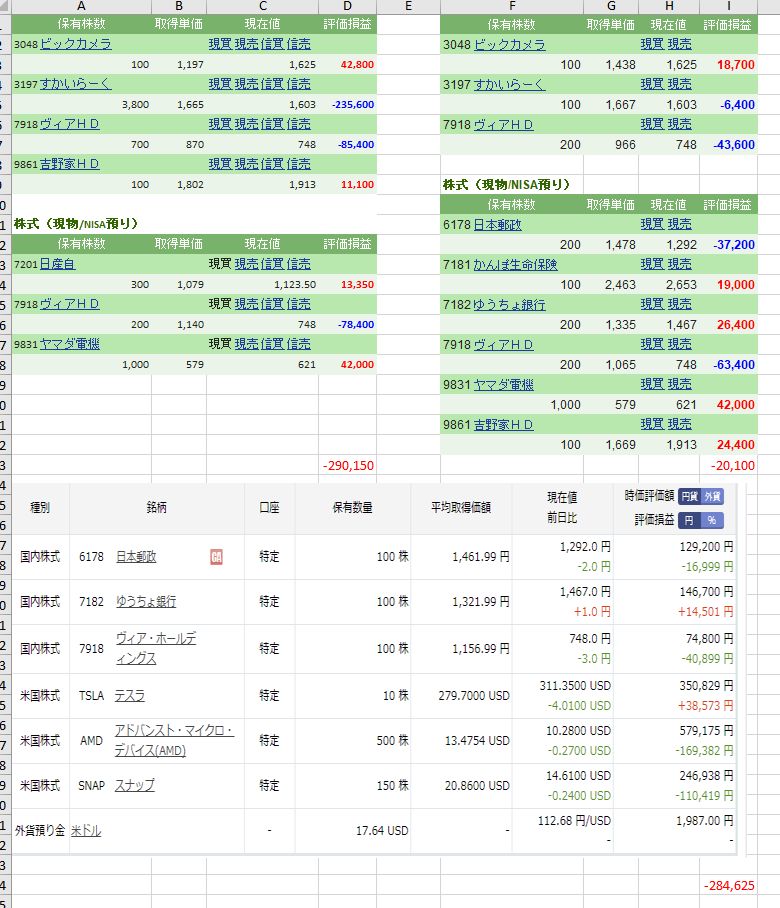This screenshot has height=908, width=780.
Task: Click the 米ドル foreign currency link
Action: click(86, 830)
